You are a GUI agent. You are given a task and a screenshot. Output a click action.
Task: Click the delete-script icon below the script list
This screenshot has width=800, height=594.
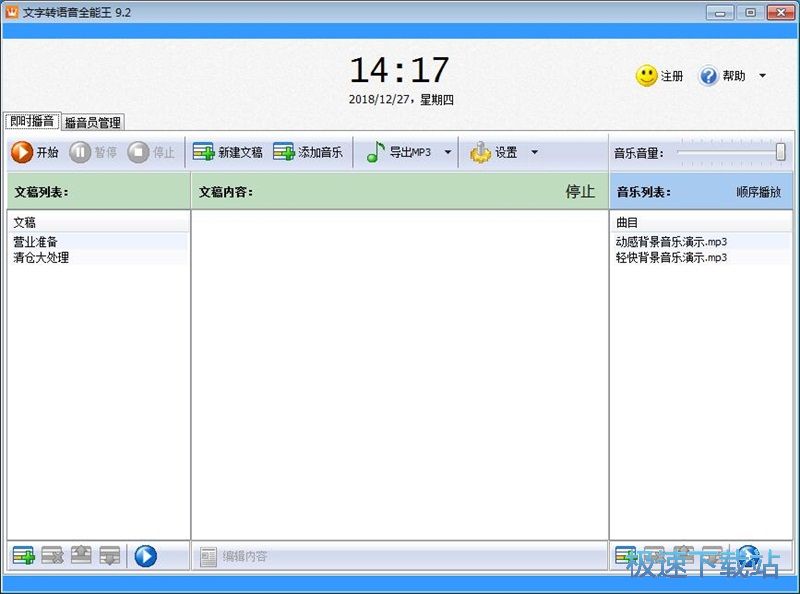(x=51, y=554)
